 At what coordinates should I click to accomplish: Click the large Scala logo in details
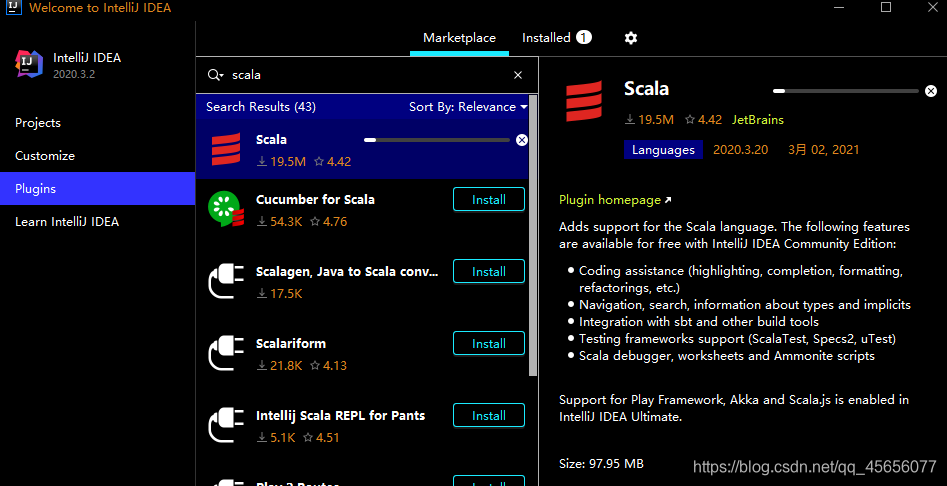coord(583,101)
